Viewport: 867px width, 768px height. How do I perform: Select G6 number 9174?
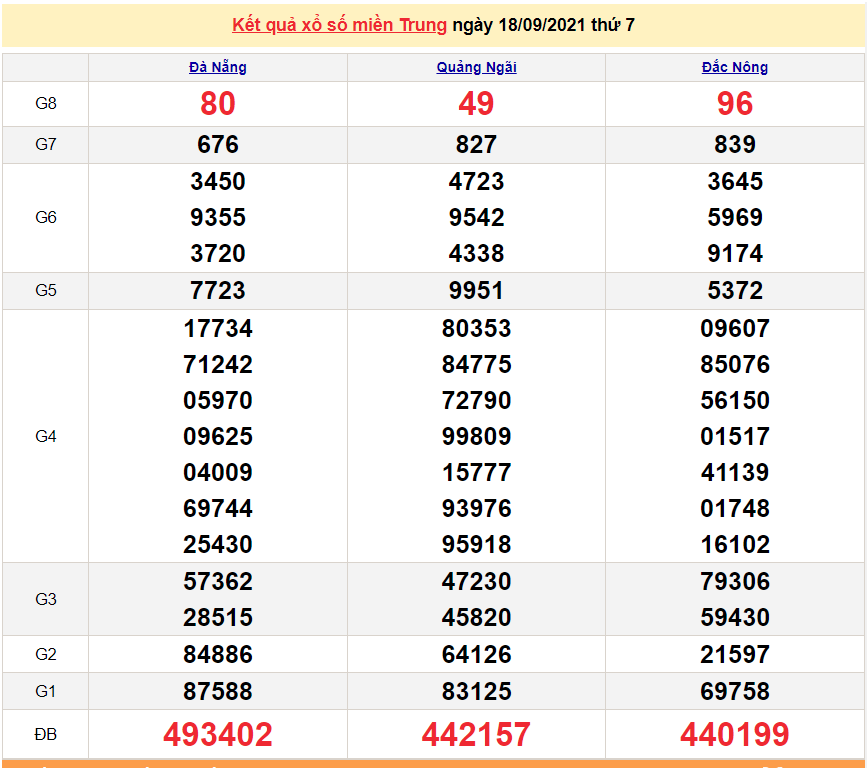click(735, 253)
